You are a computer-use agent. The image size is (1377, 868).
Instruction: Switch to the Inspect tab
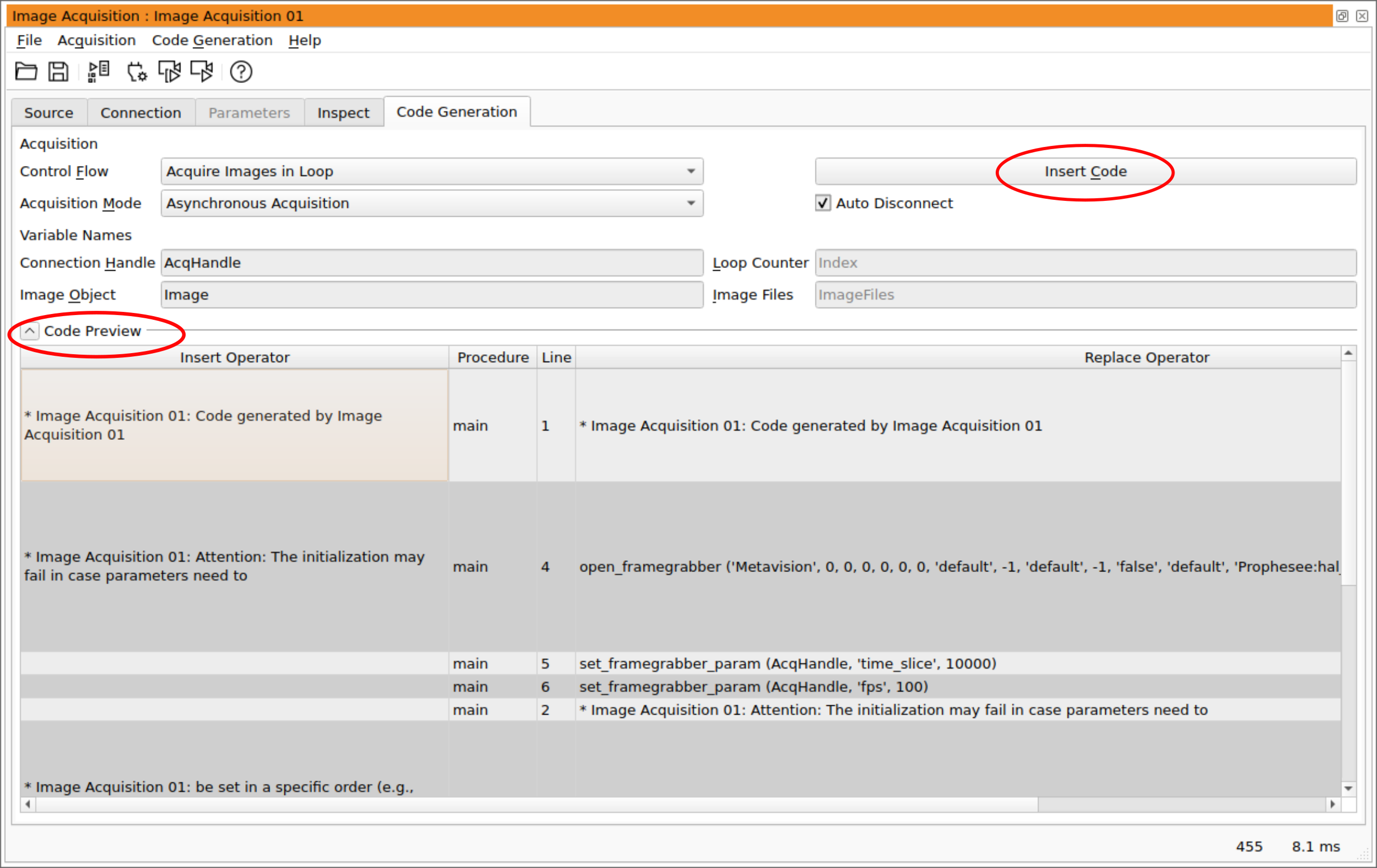coord(343,113)
